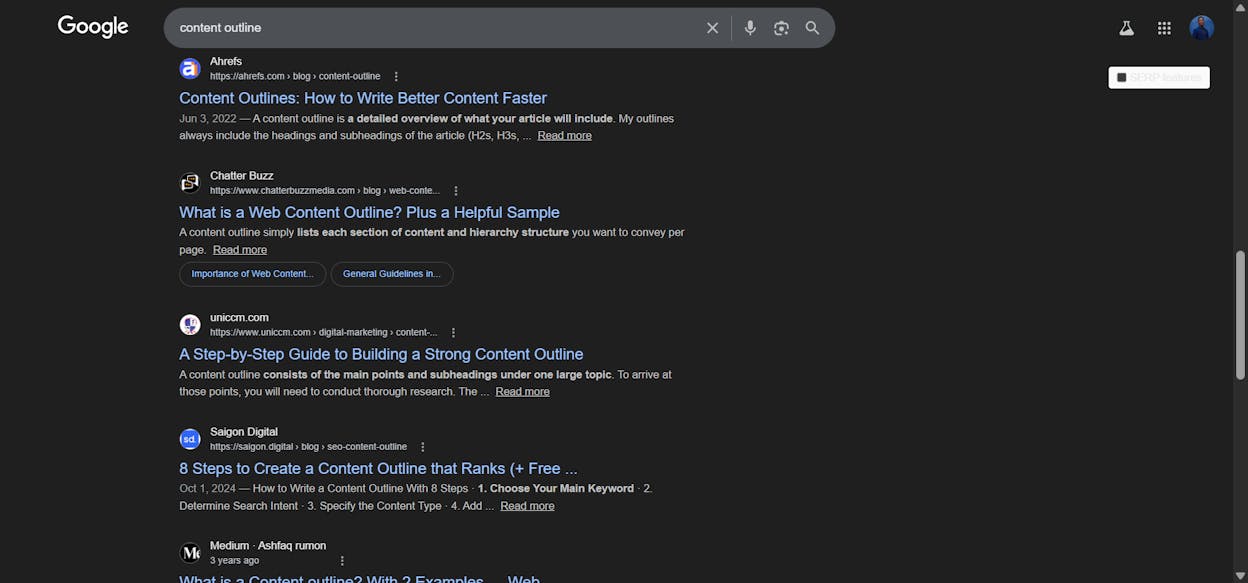This screenshot has width=1248, height=583.
Task: Clear the search query with X
Action: click(x=713, y=28)
